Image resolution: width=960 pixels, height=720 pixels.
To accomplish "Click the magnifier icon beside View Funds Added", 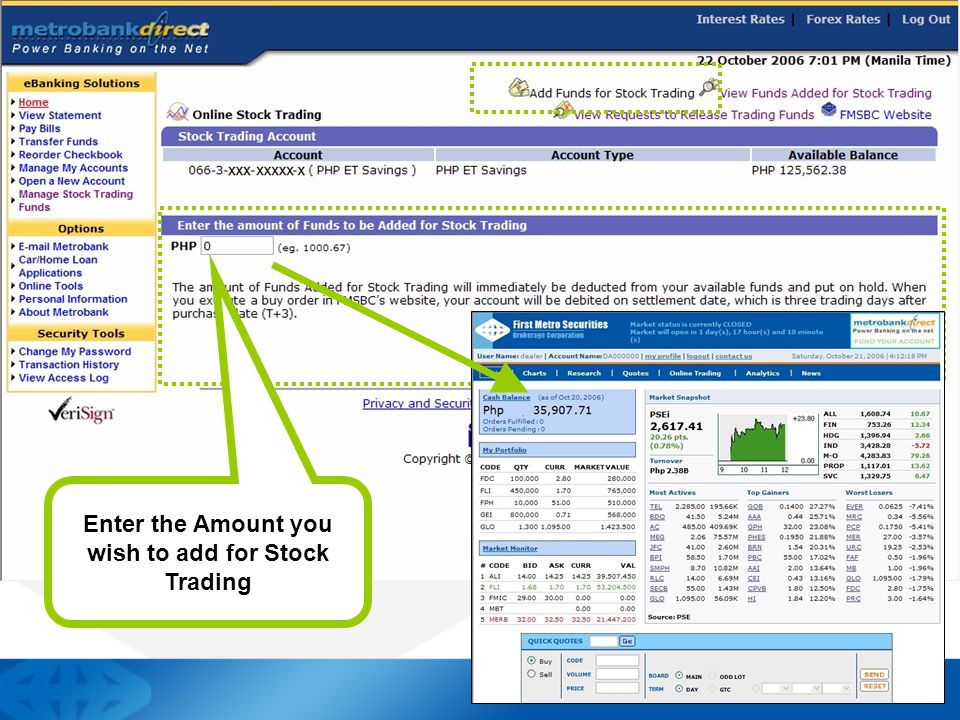I will (x=710, y=86).
